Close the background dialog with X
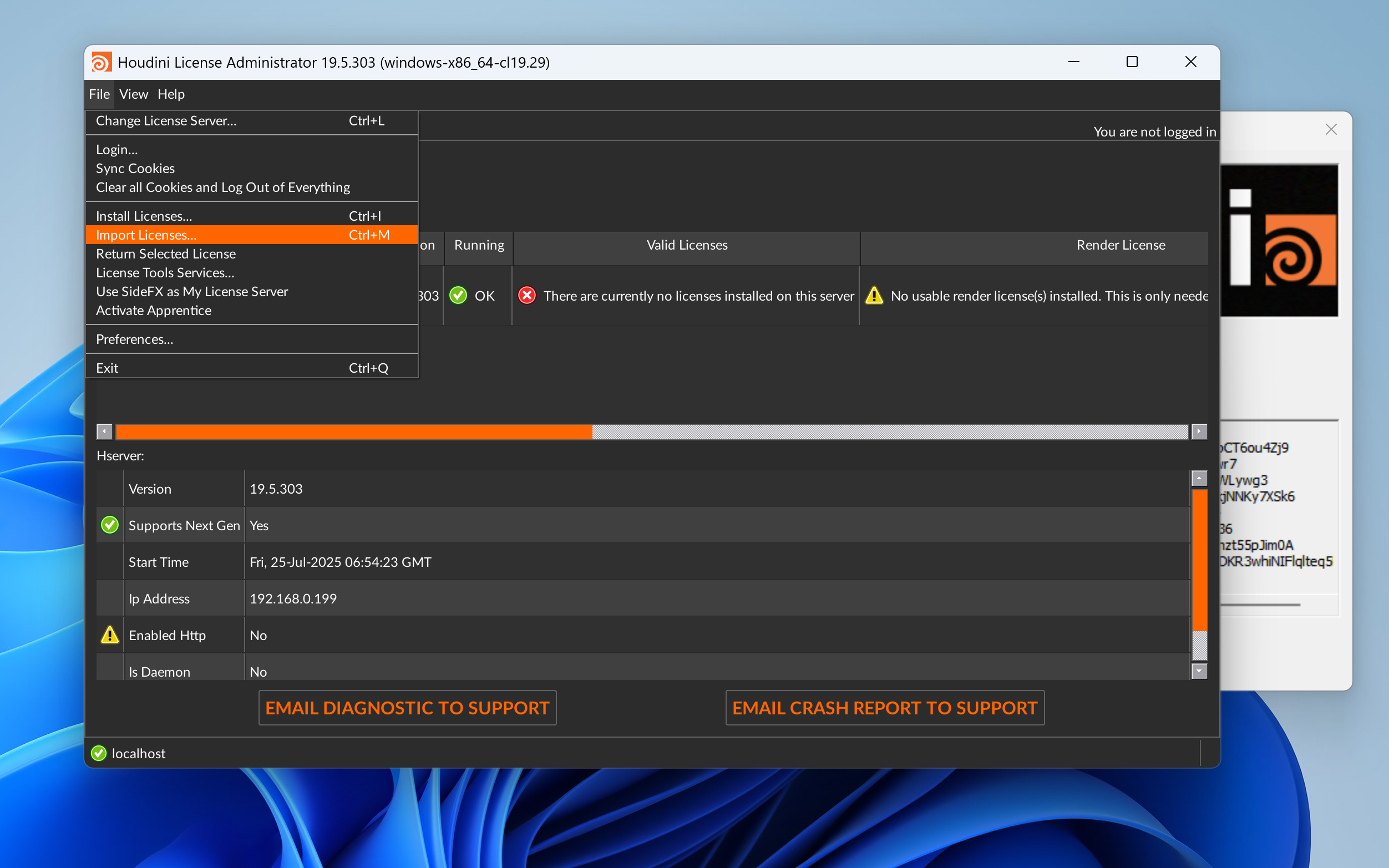The height and width of the screenshot is (868, 1389). pos(1331,130)
